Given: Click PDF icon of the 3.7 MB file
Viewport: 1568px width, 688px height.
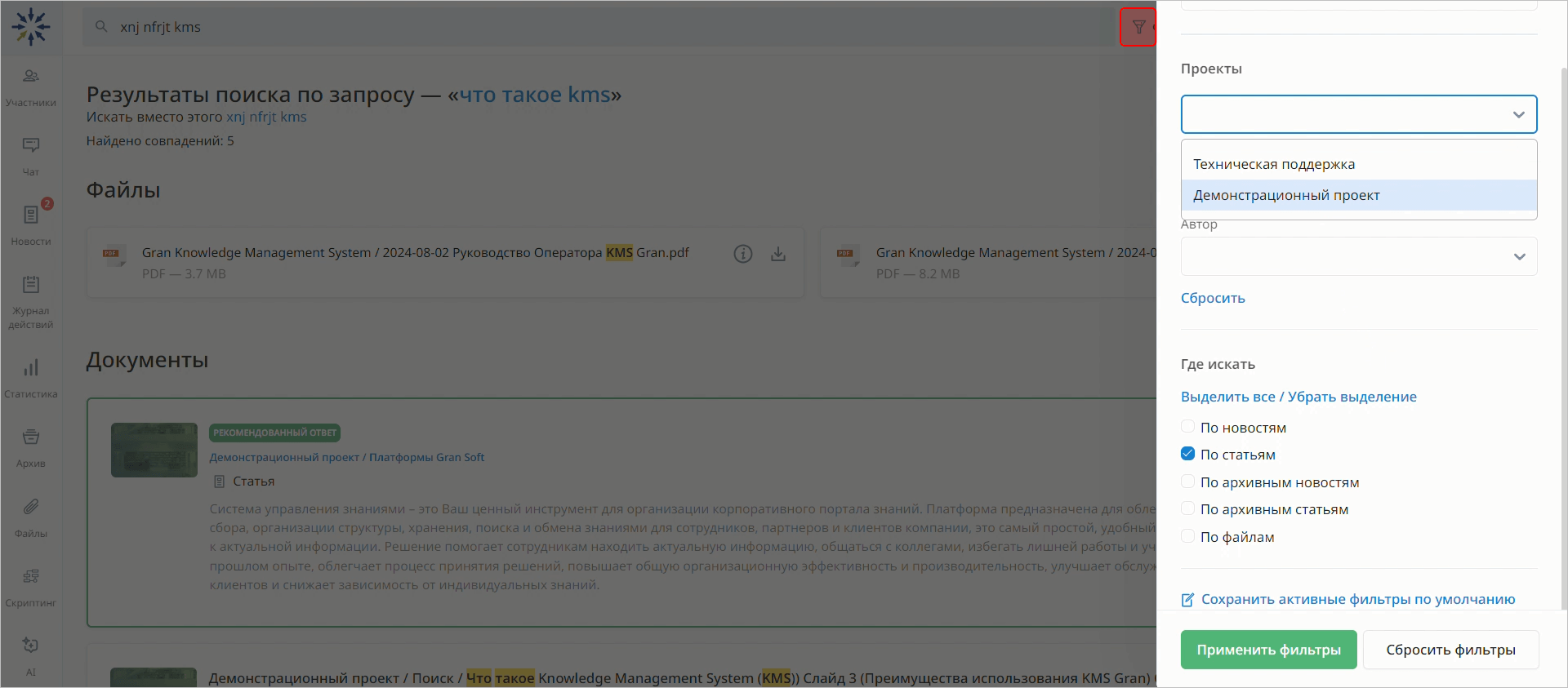Looking at the screenshot, I should click(114, 254).
